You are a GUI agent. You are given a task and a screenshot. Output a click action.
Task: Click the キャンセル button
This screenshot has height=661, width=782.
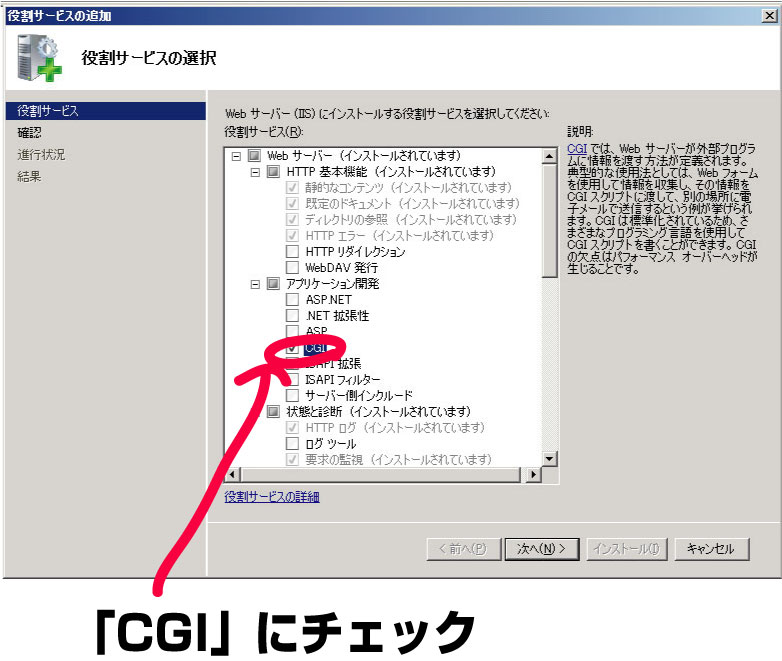click(712, 549)
